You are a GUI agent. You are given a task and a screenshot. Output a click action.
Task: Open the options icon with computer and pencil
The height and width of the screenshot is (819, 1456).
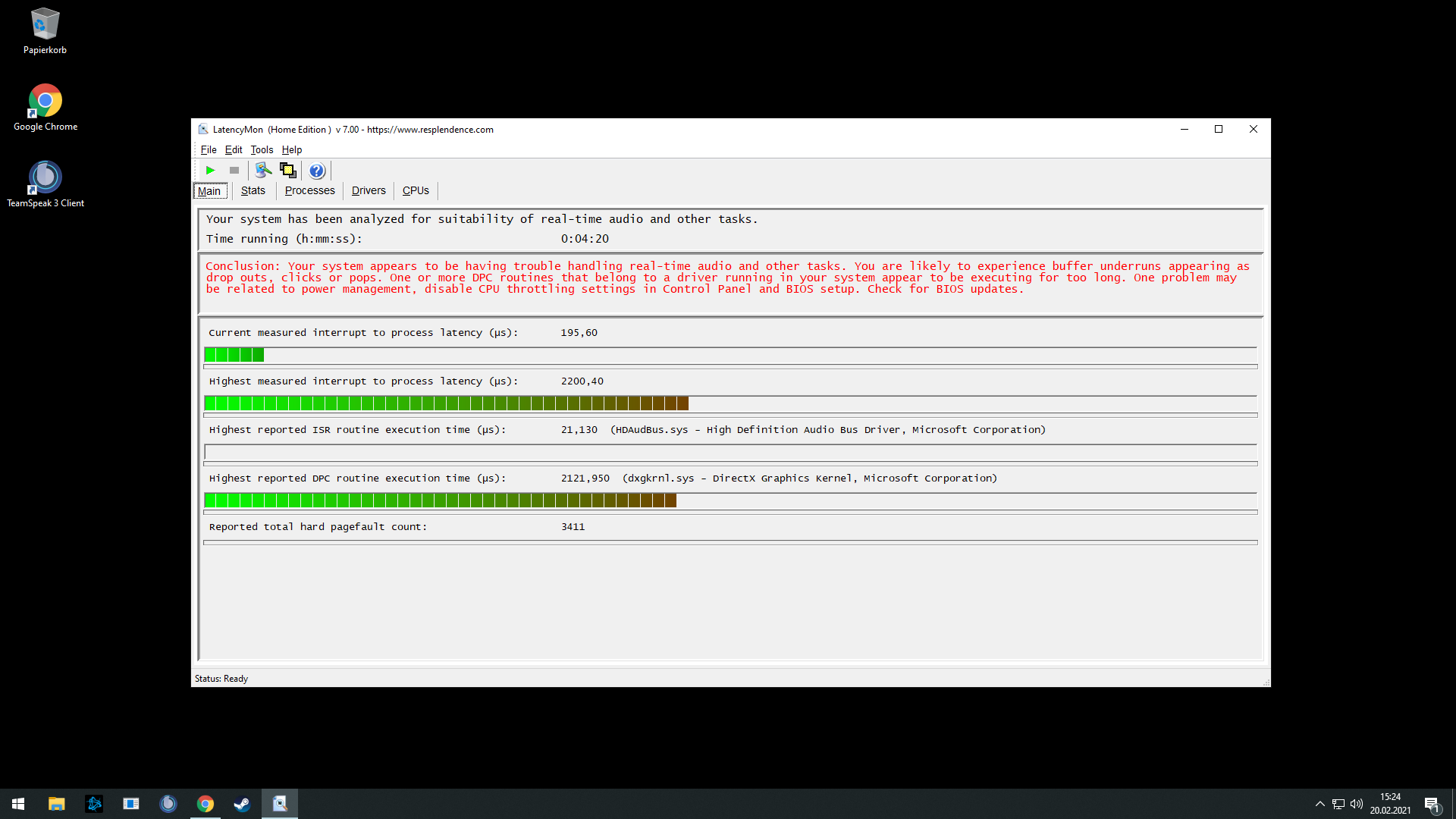pyautogui.click(x=263, y=171)
